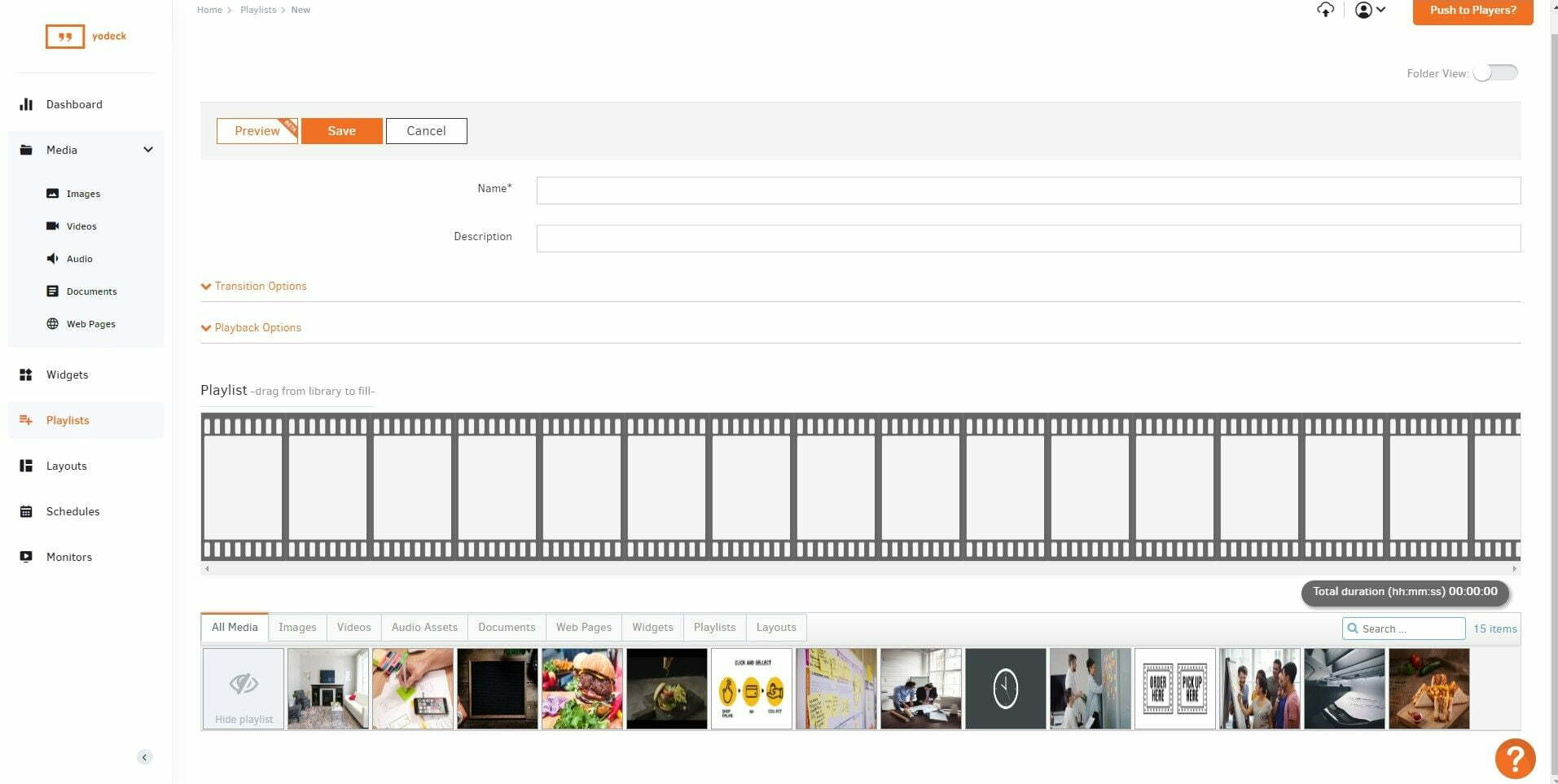Click the Schedules calendar icon
Screen dimensions: 1558x784
[26, 511]
